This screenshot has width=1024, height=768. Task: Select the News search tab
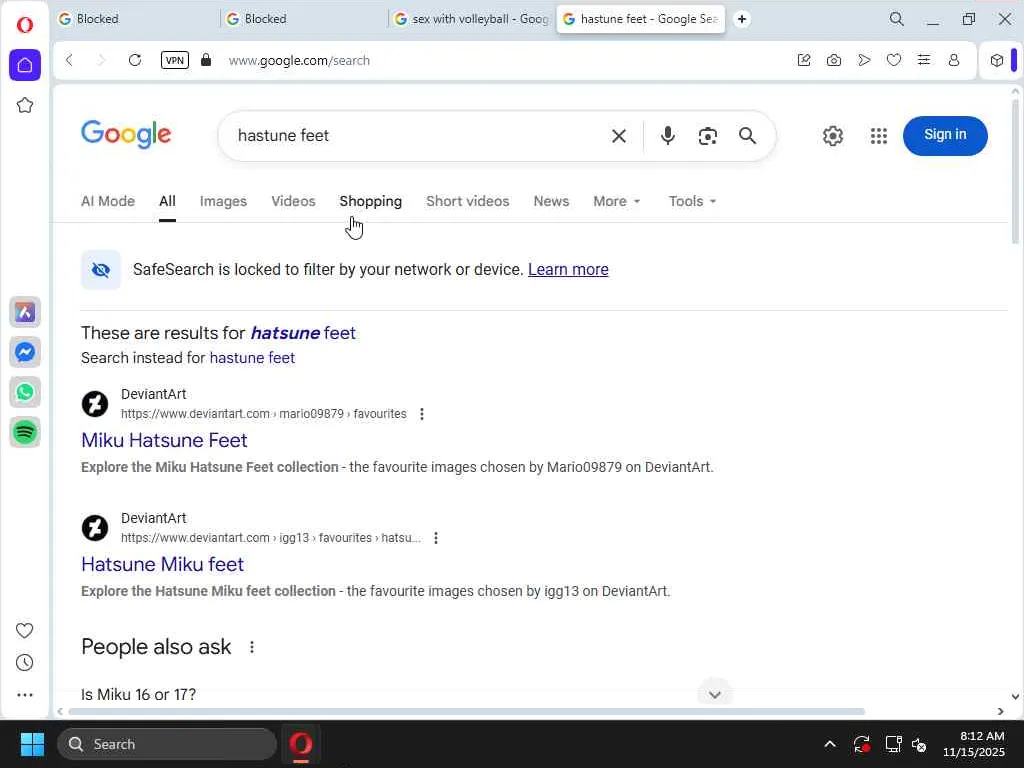(x=551, y=201)
